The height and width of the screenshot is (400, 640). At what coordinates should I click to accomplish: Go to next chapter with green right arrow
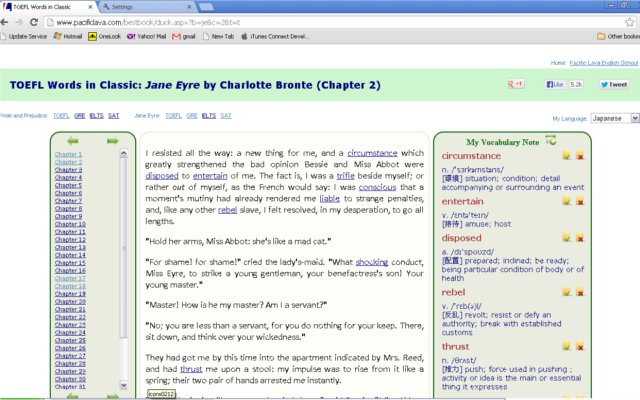113,141
